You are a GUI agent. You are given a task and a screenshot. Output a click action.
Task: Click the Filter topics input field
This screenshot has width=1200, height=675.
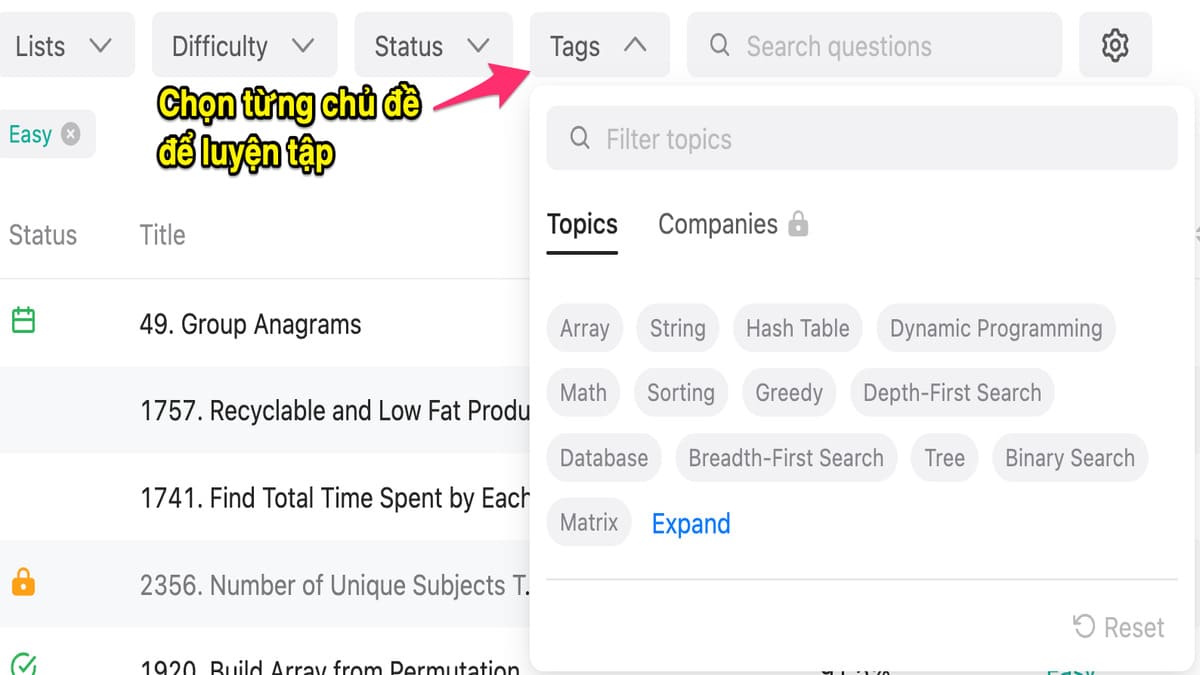pos(860,139)
